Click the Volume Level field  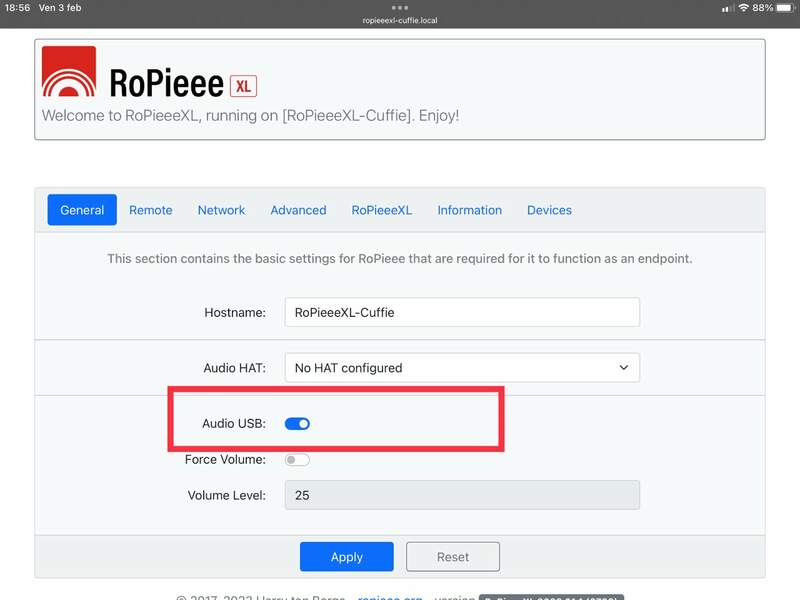click(462, 495)
